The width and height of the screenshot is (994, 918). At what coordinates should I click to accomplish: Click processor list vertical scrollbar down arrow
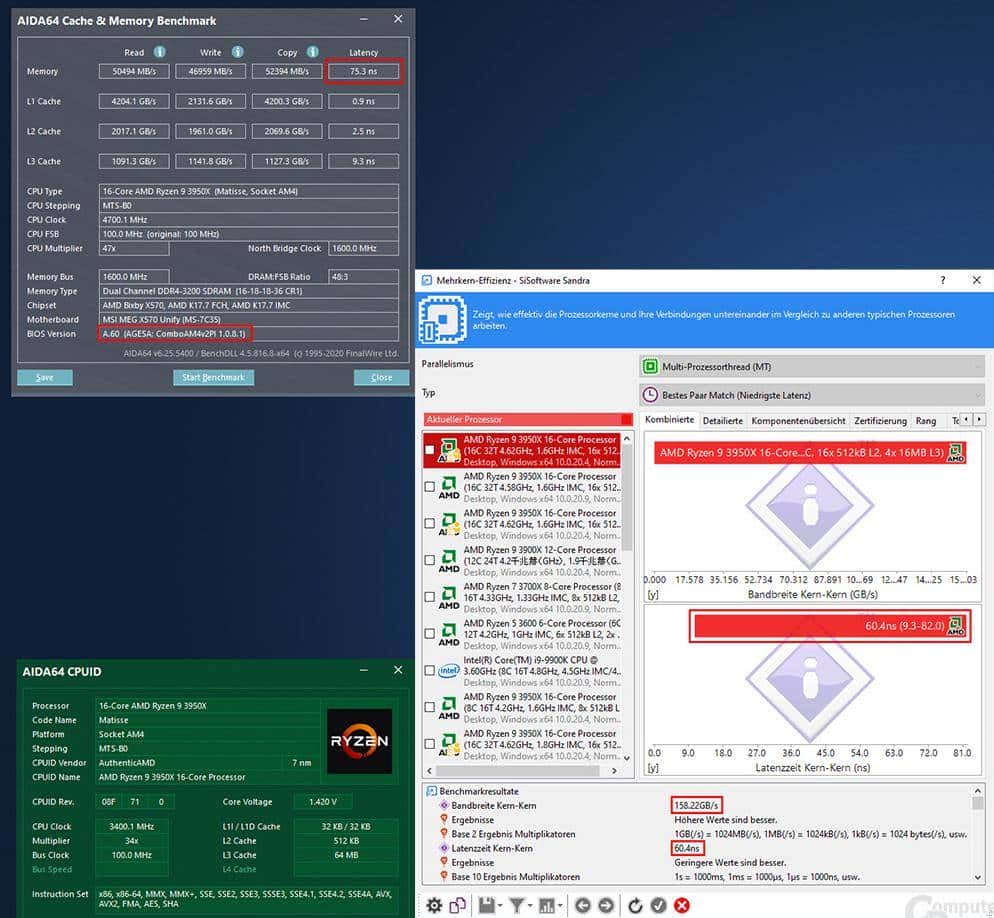pyautogui.click(x=627, y=758)
